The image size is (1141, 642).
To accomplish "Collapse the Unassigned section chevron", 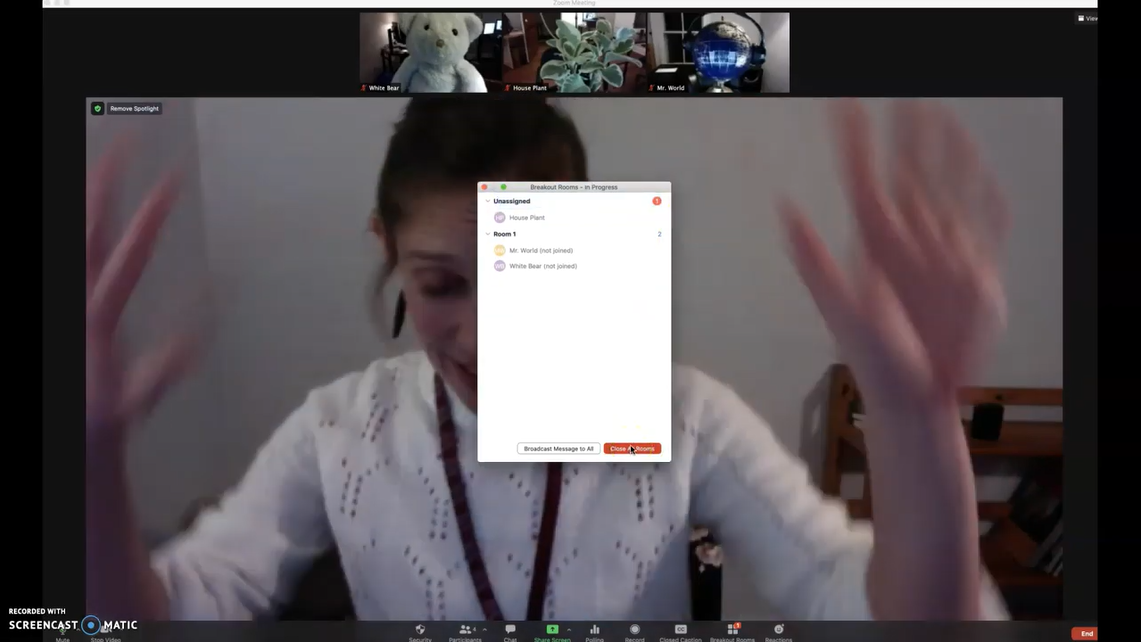I will click(x=488, y=201).
